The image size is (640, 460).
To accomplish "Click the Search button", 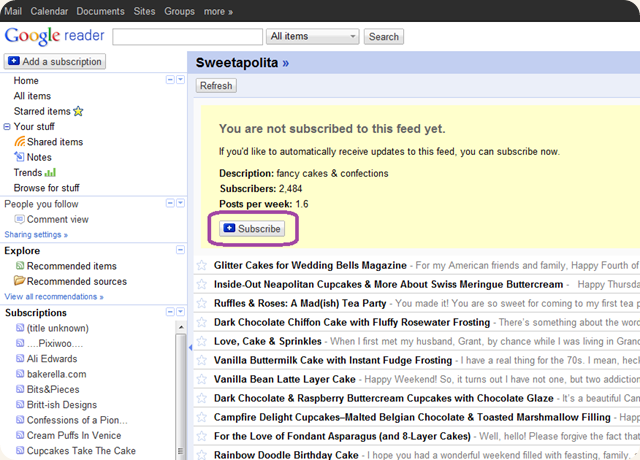I will click(384, 36).
